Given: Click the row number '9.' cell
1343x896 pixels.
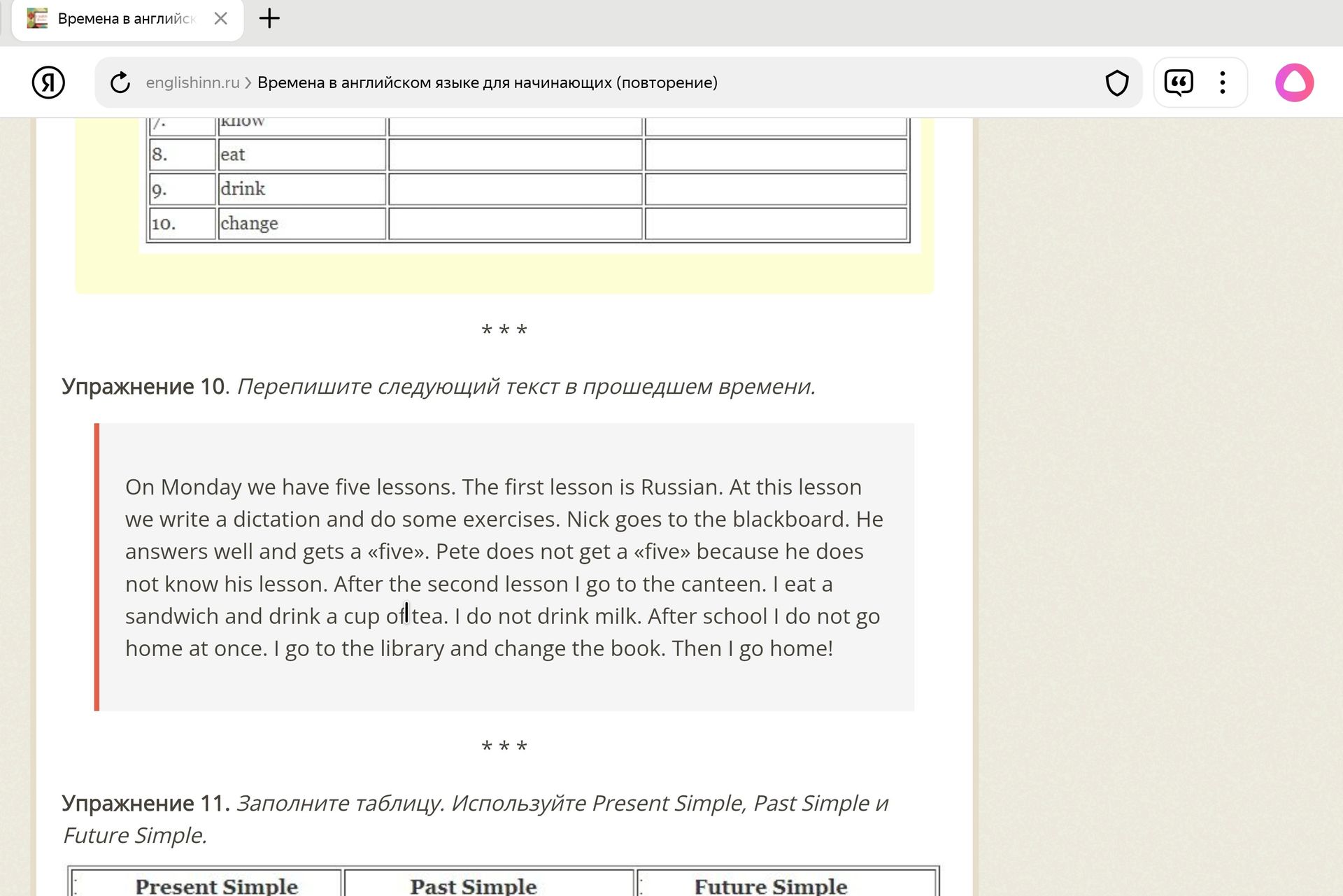Looking at the screenshot, I should coord(182,189).
